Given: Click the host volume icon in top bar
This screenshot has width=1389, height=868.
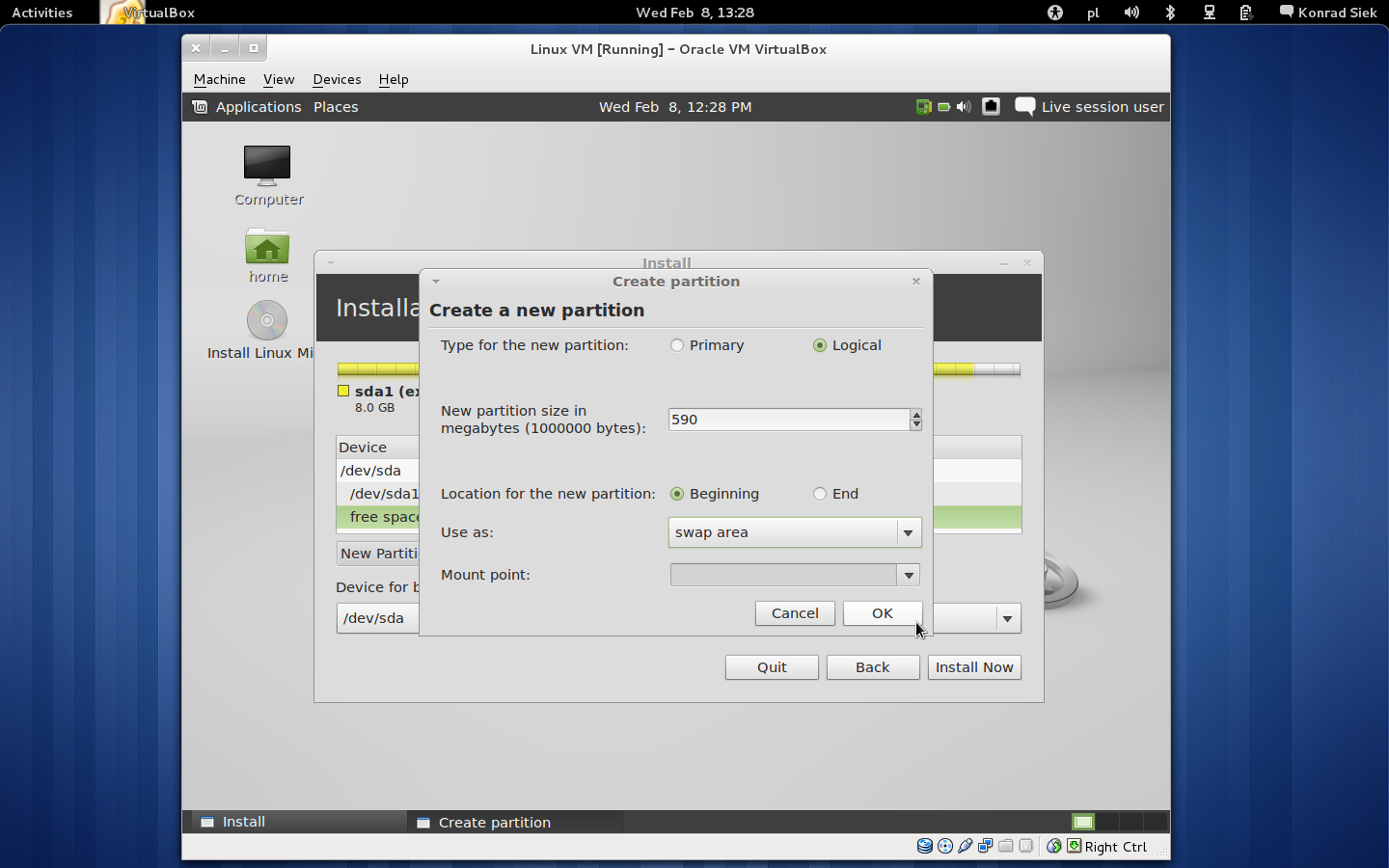Looking at the screenshot, I should (1131, 13).
